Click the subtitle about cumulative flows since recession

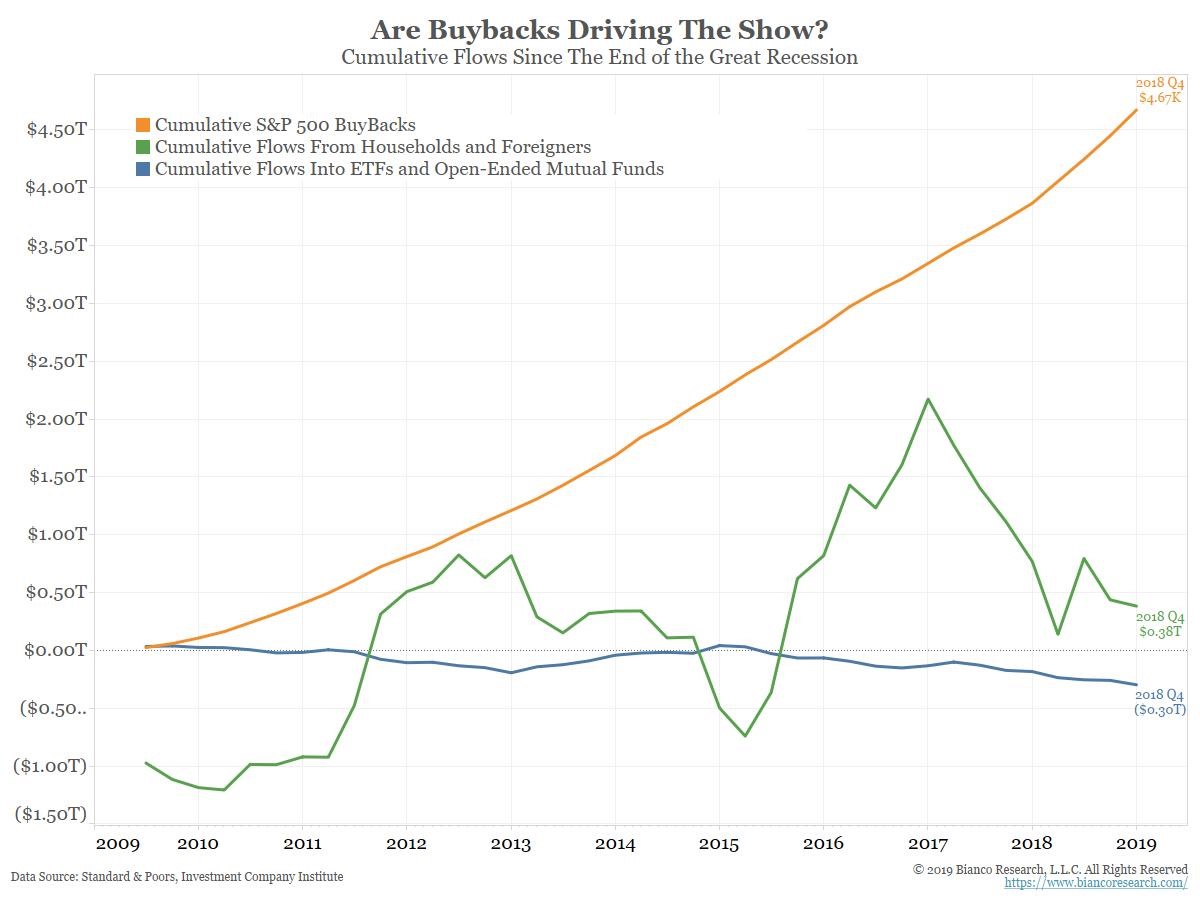(600, 57)
